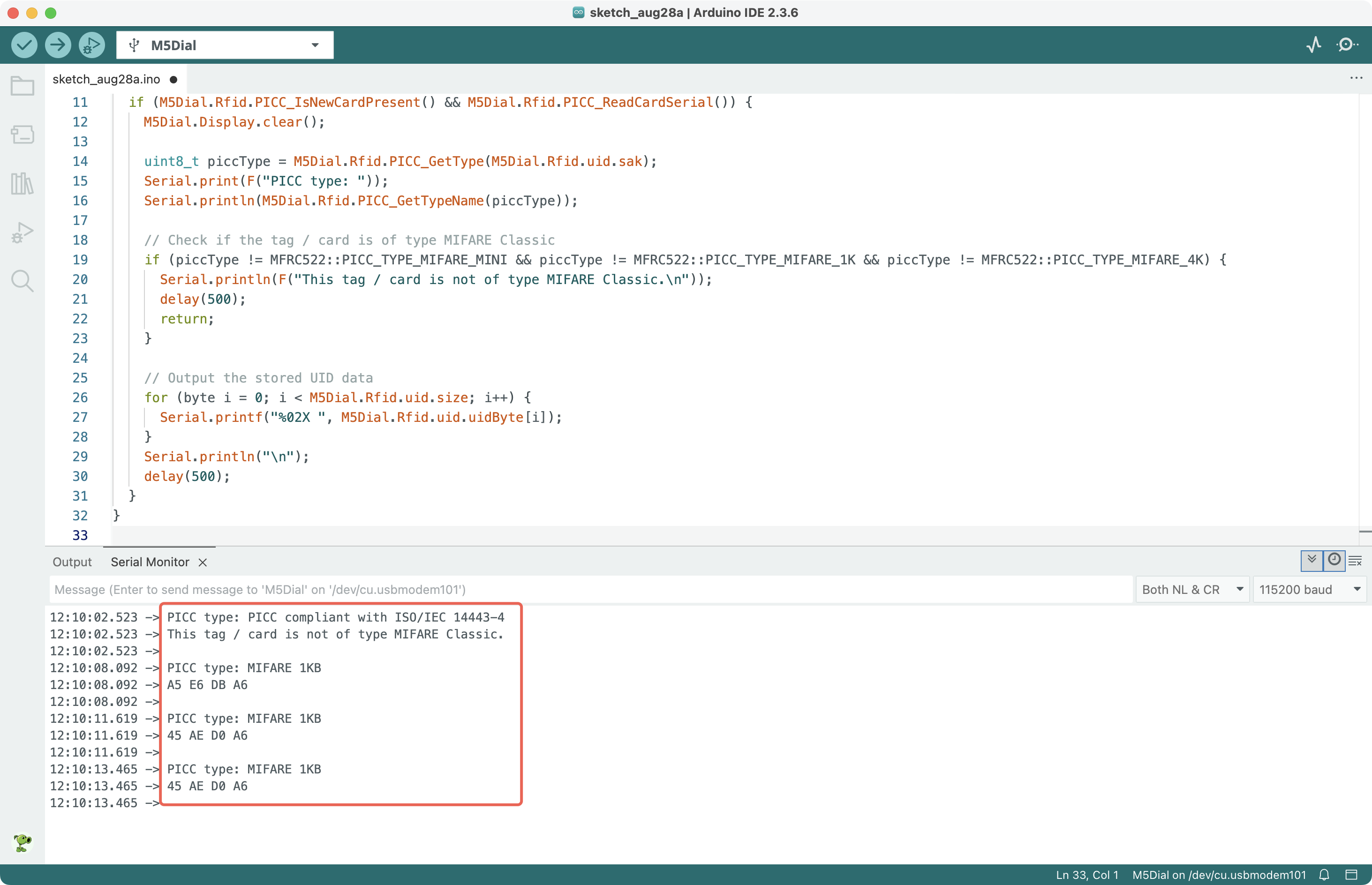Click line number 19 in the gutter
Image resolution: width=1372 pixels, height=885 pixels.
point(80,260)
